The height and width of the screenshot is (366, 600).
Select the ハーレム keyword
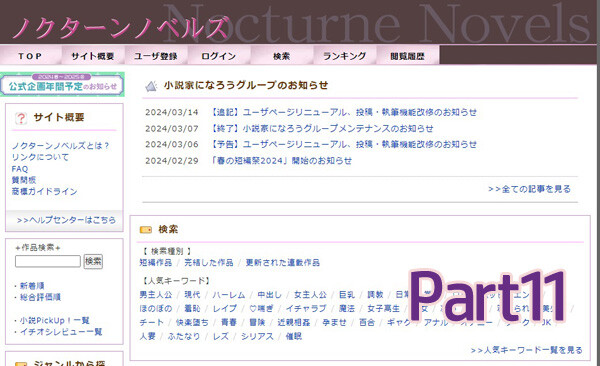point(228,295)
